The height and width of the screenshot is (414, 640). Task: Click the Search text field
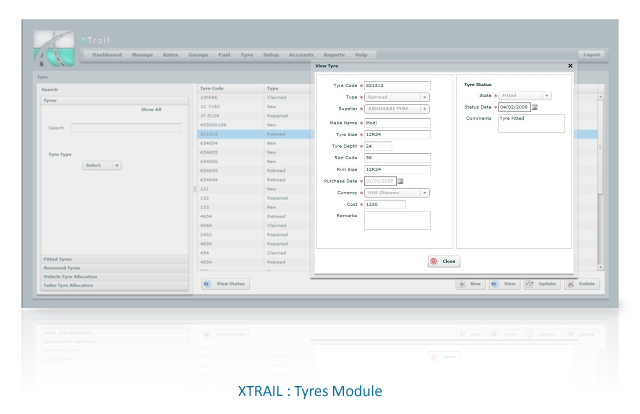click(x=126, y=128)
